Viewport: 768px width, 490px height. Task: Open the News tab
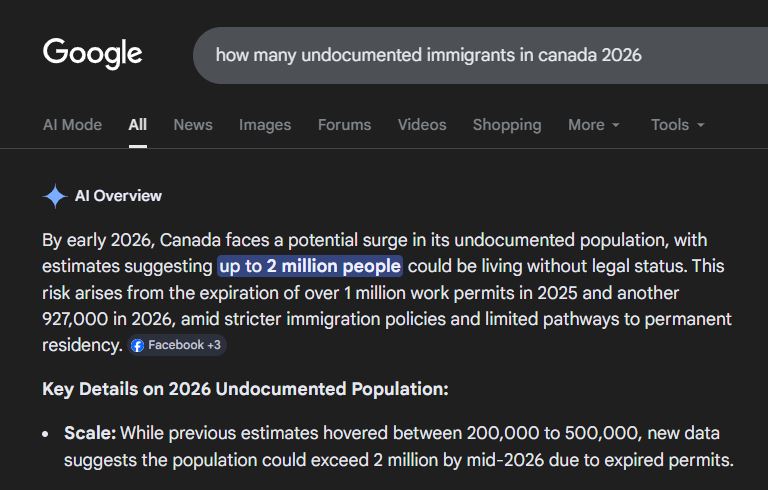(192, 125)
